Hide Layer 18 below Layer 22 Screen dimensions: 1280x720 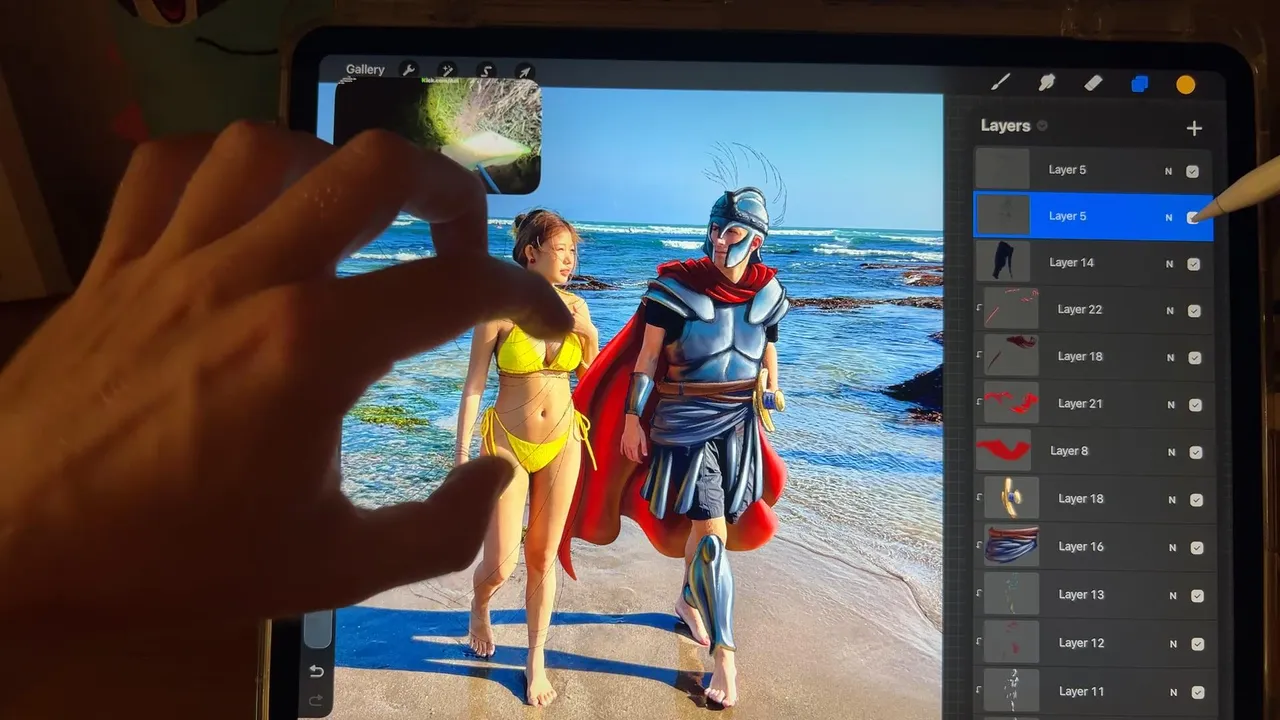[1194, 358]
